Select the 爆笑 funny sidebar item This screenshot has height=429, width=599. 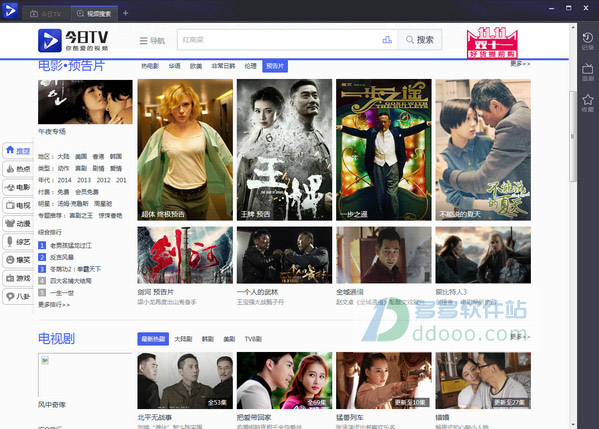tap(18, 260)
